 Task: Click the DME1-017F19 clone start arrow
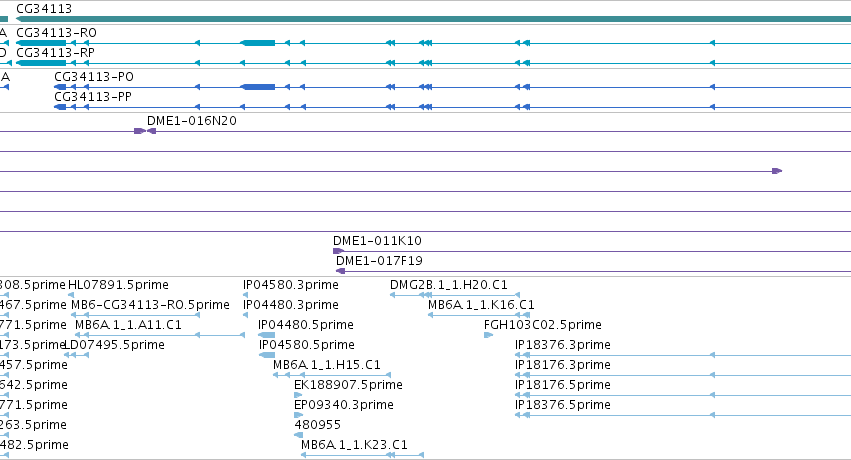pos(341,271)
